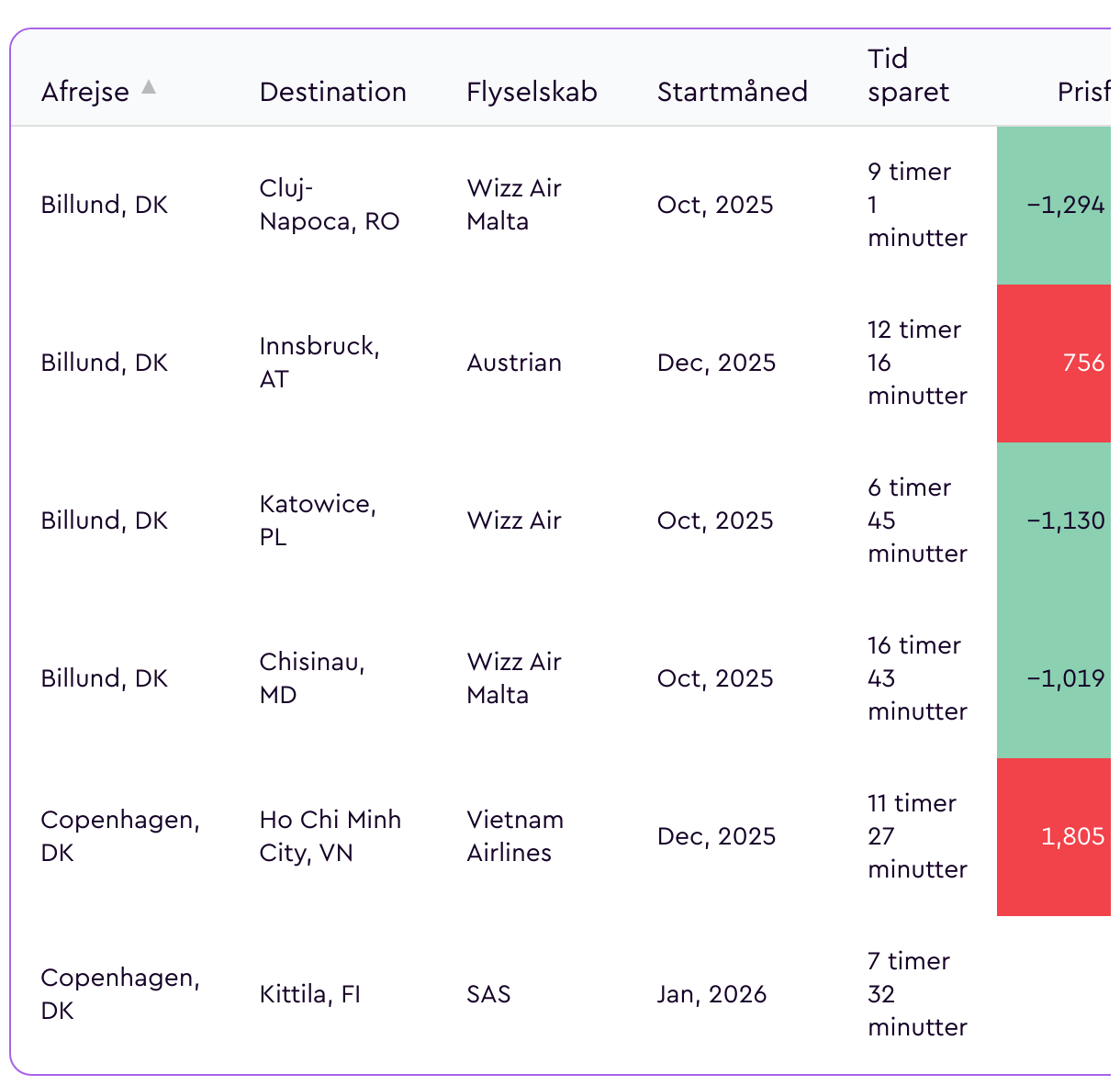
Task: Click the sort arrow beside Afrejse
Action: tap(149, 87)
